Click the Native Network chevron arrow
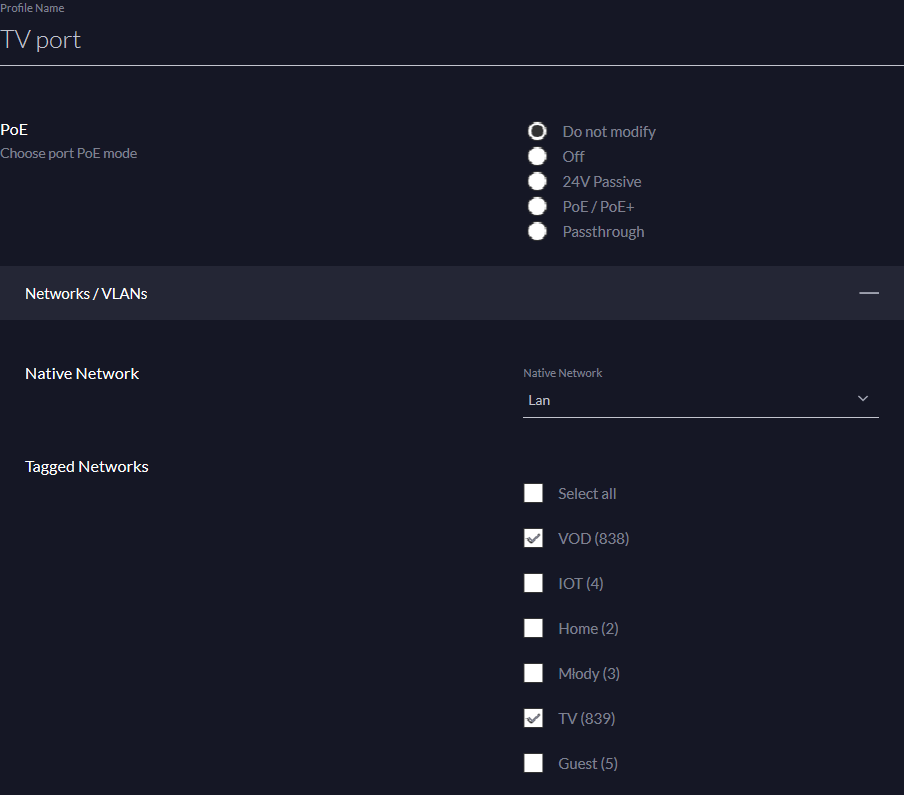Image resolution: width=904 pixels, height=795 pixels. click(863, 399)
